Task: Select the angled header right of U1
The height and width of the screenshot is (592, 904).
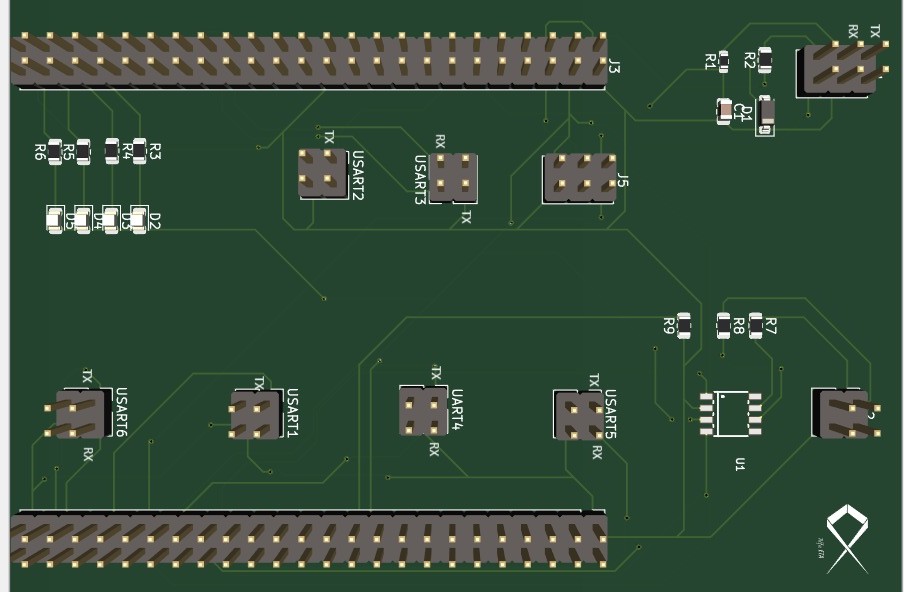Action: pos(845,412)
